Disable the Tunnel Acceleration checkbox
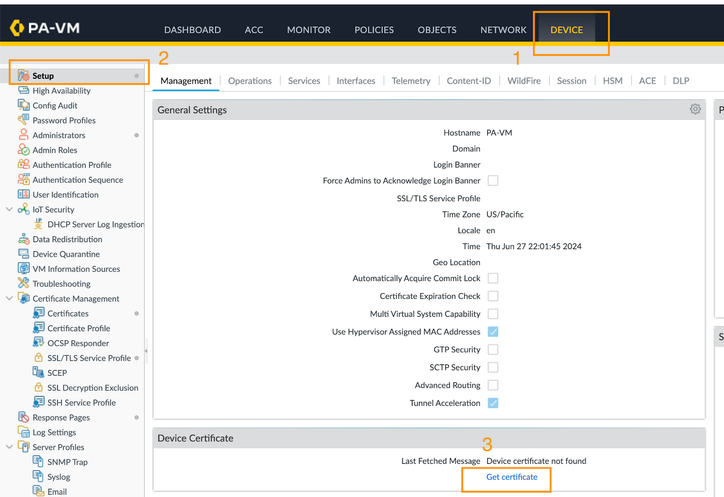724x497 pixels. point(493,403)
